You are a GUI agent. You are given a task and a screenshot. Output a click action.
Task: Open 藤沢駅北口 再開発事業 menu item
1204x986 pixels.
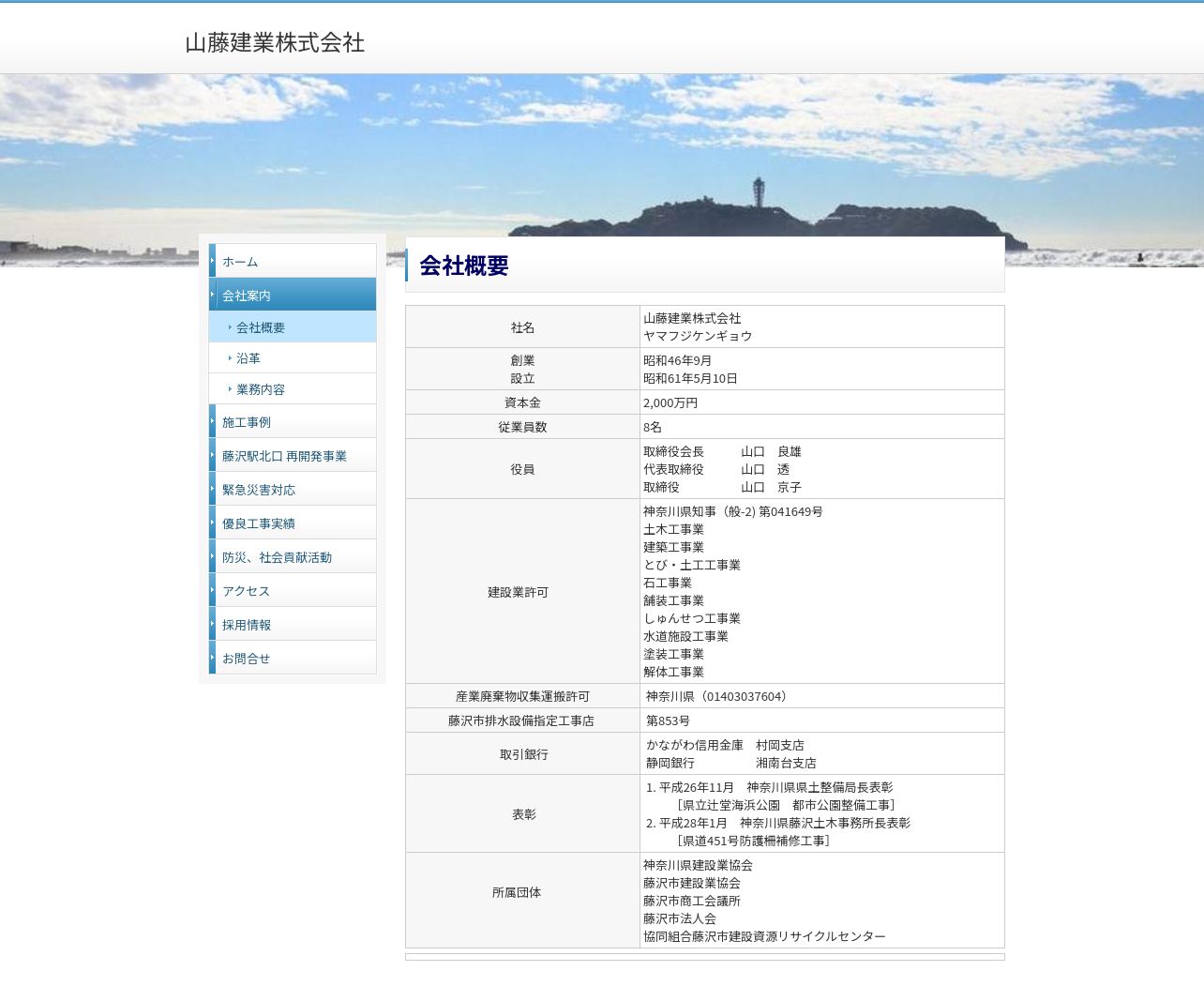(293, 456)
